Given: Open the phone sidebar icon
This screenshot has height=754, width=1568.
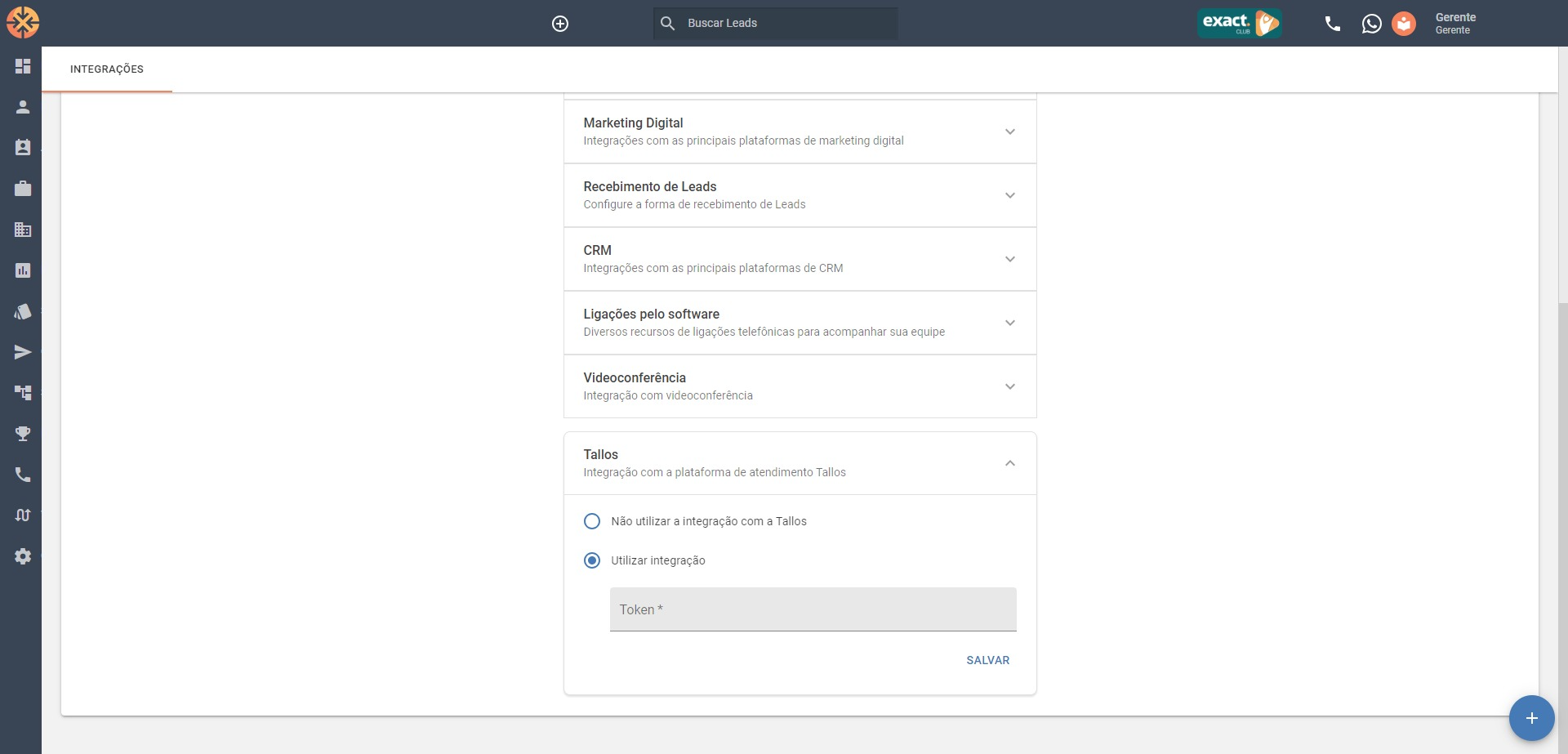Looking at the screenshot, I should 23,475.
